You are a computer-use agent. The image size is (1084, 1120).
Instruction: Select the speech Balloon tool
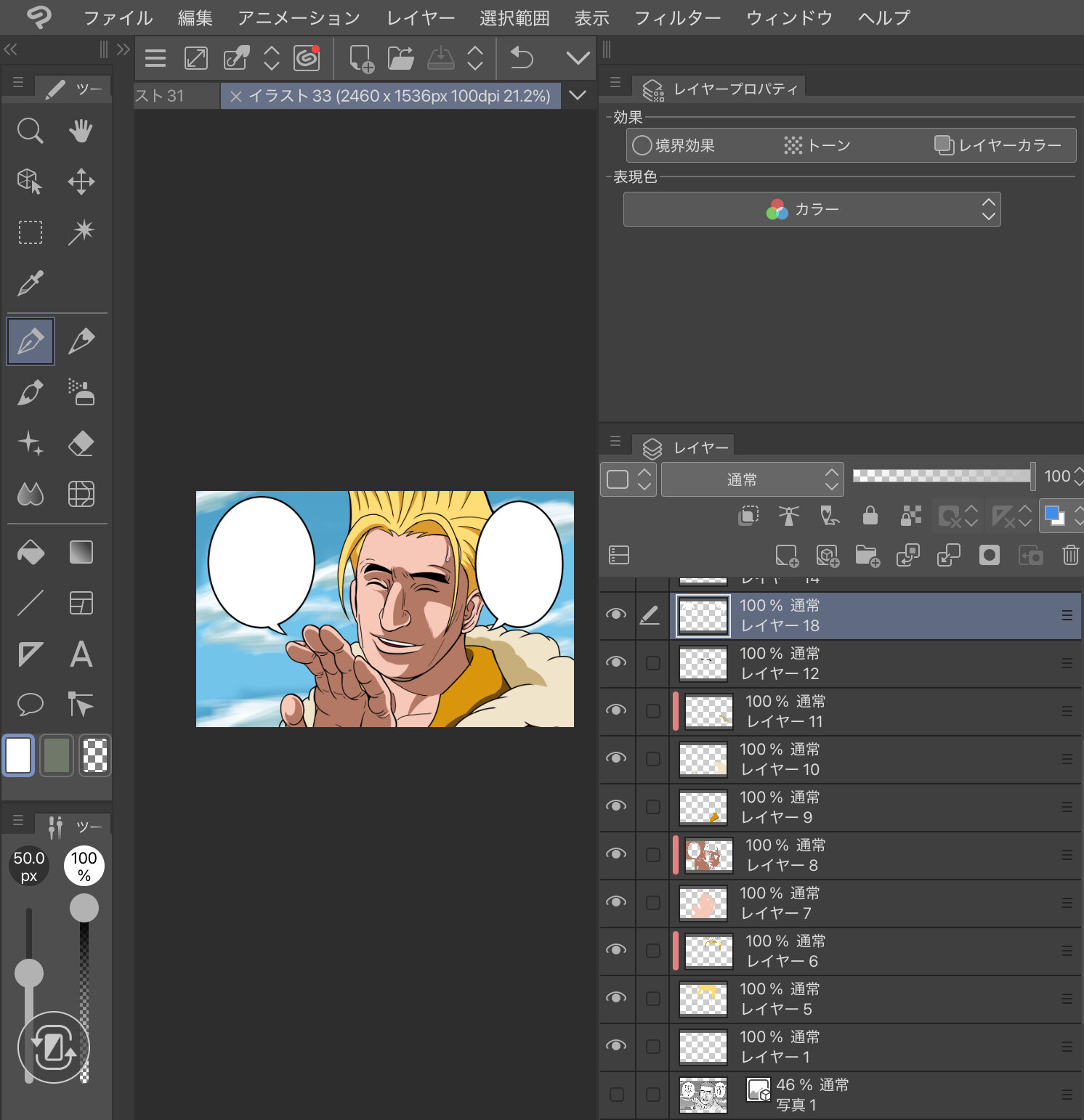click(30, 705)
